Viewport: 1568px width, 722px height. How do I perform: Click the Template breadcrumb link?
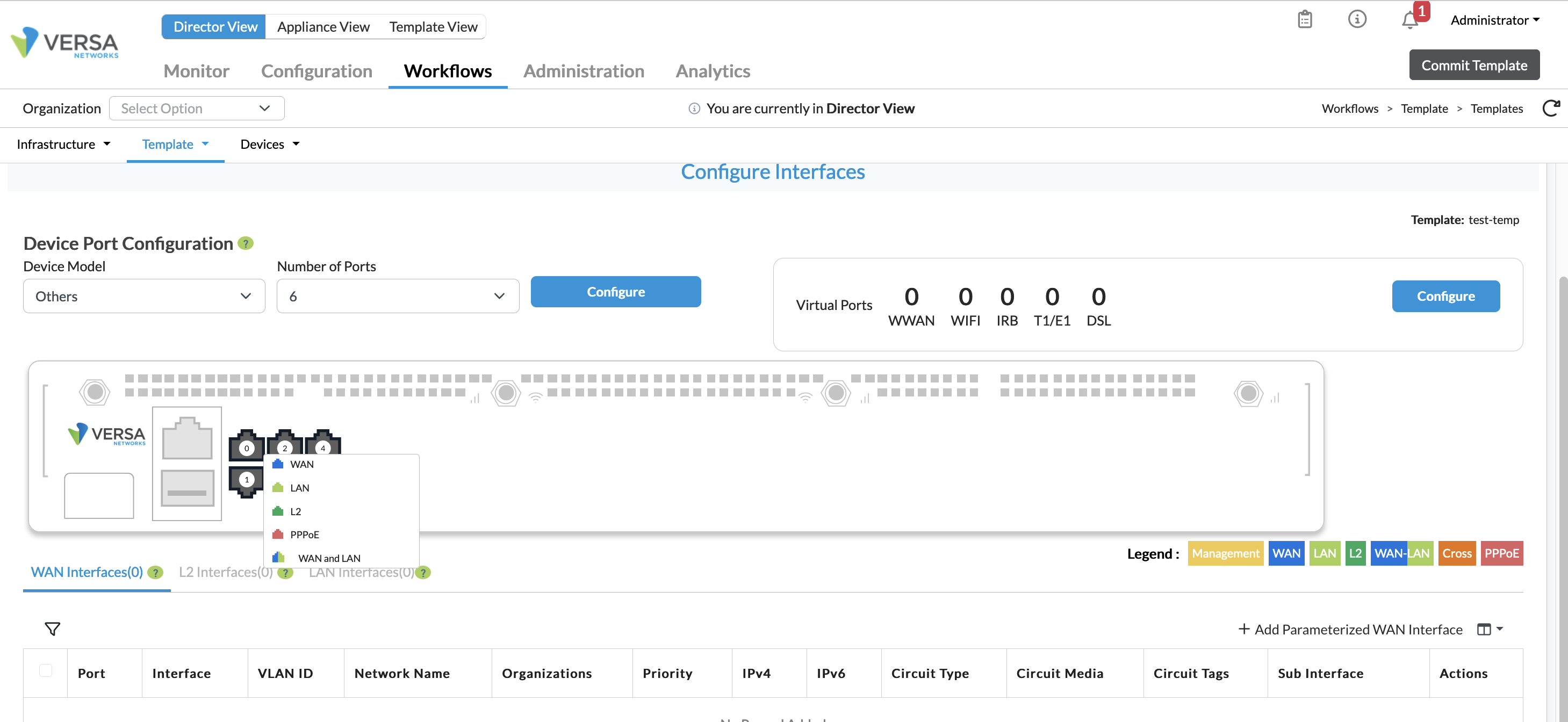1424,109
